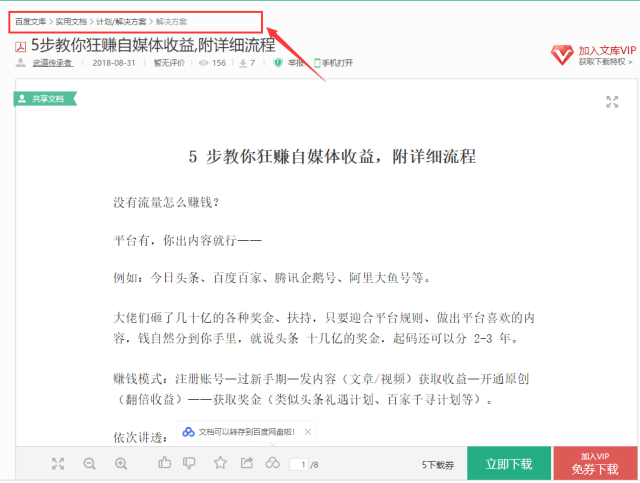The image size is (640, 483).
Task: Like the document with thumbs up
Action: [164, 463]
